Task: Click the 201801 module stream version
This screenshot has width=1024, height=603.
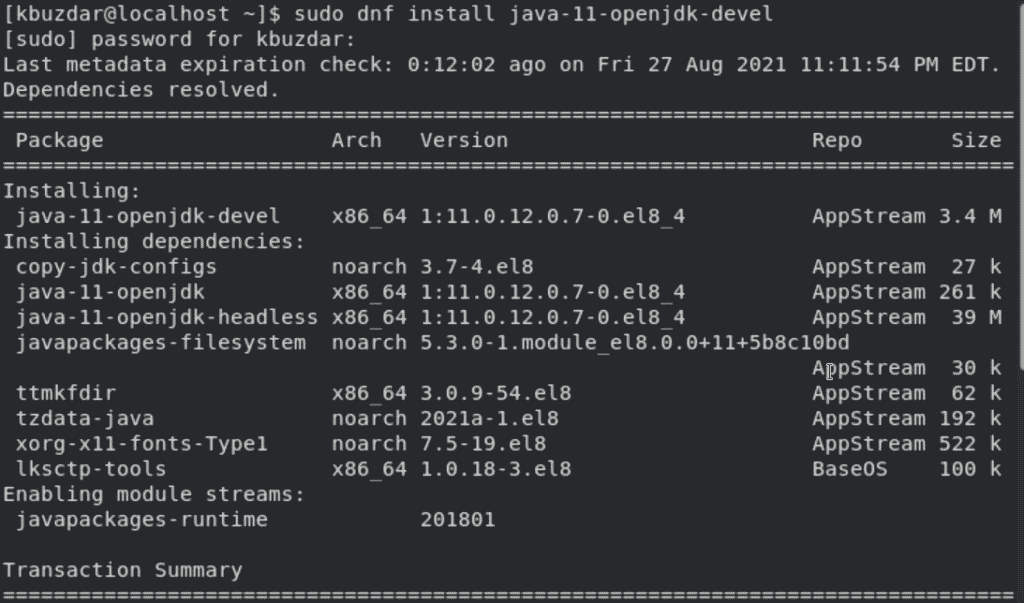Action: [457, 520]
